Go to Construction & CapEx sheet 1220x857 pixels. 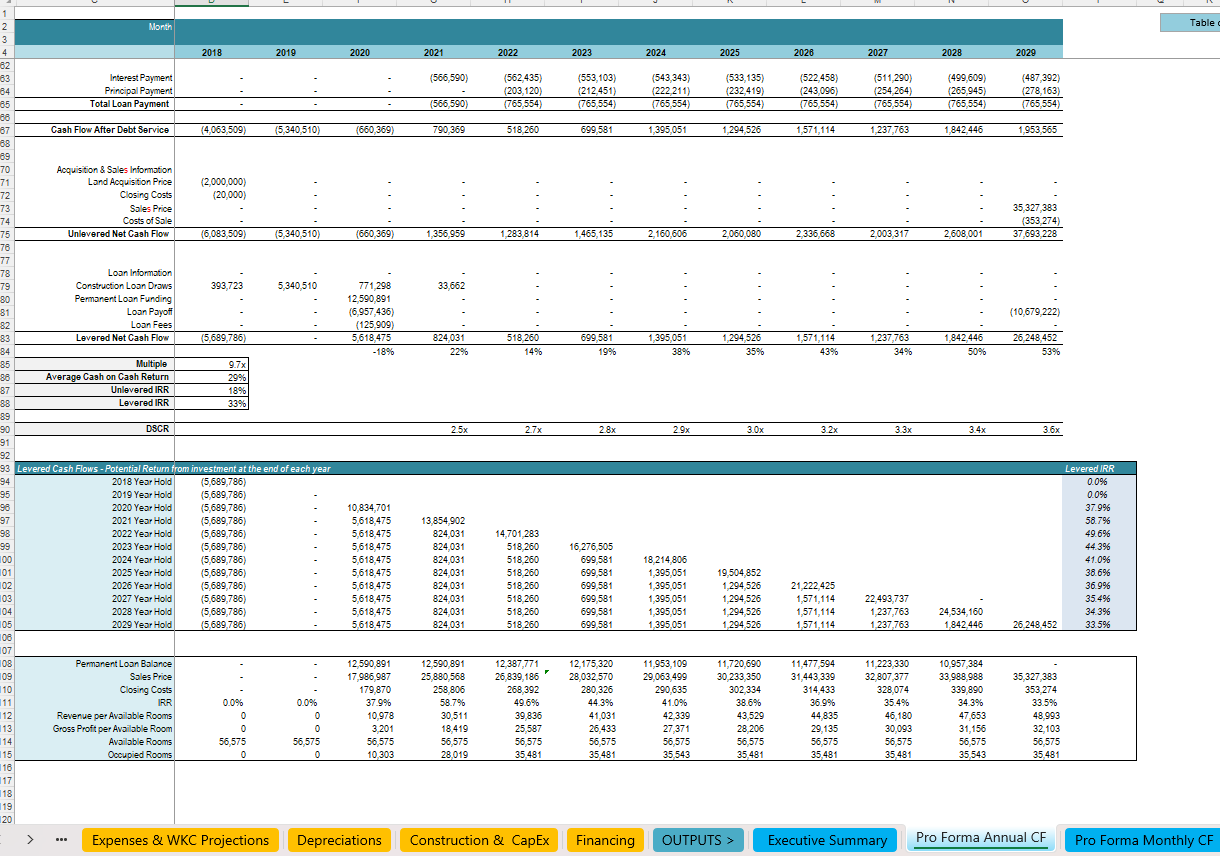pos(479,840)
